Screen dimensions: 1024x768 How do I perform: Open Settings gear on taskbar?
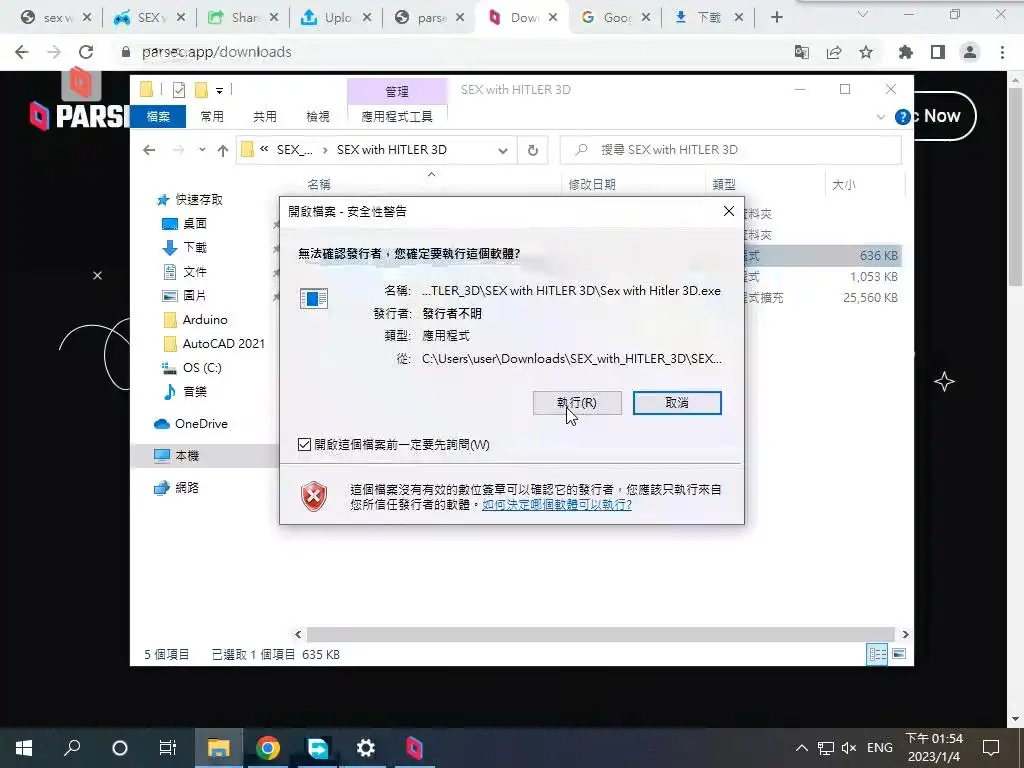[x=366, y=748]
